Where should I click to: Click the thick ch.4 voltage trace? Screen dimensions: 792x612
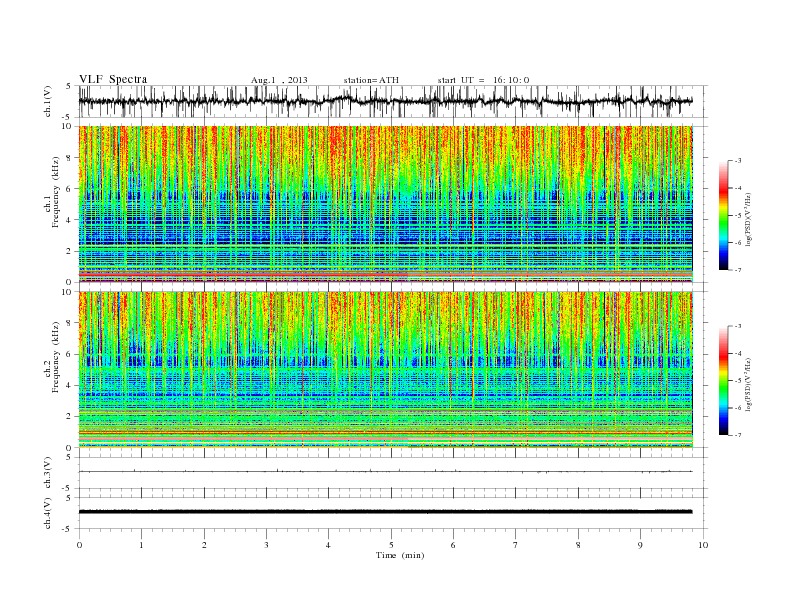tap(385, 512)
